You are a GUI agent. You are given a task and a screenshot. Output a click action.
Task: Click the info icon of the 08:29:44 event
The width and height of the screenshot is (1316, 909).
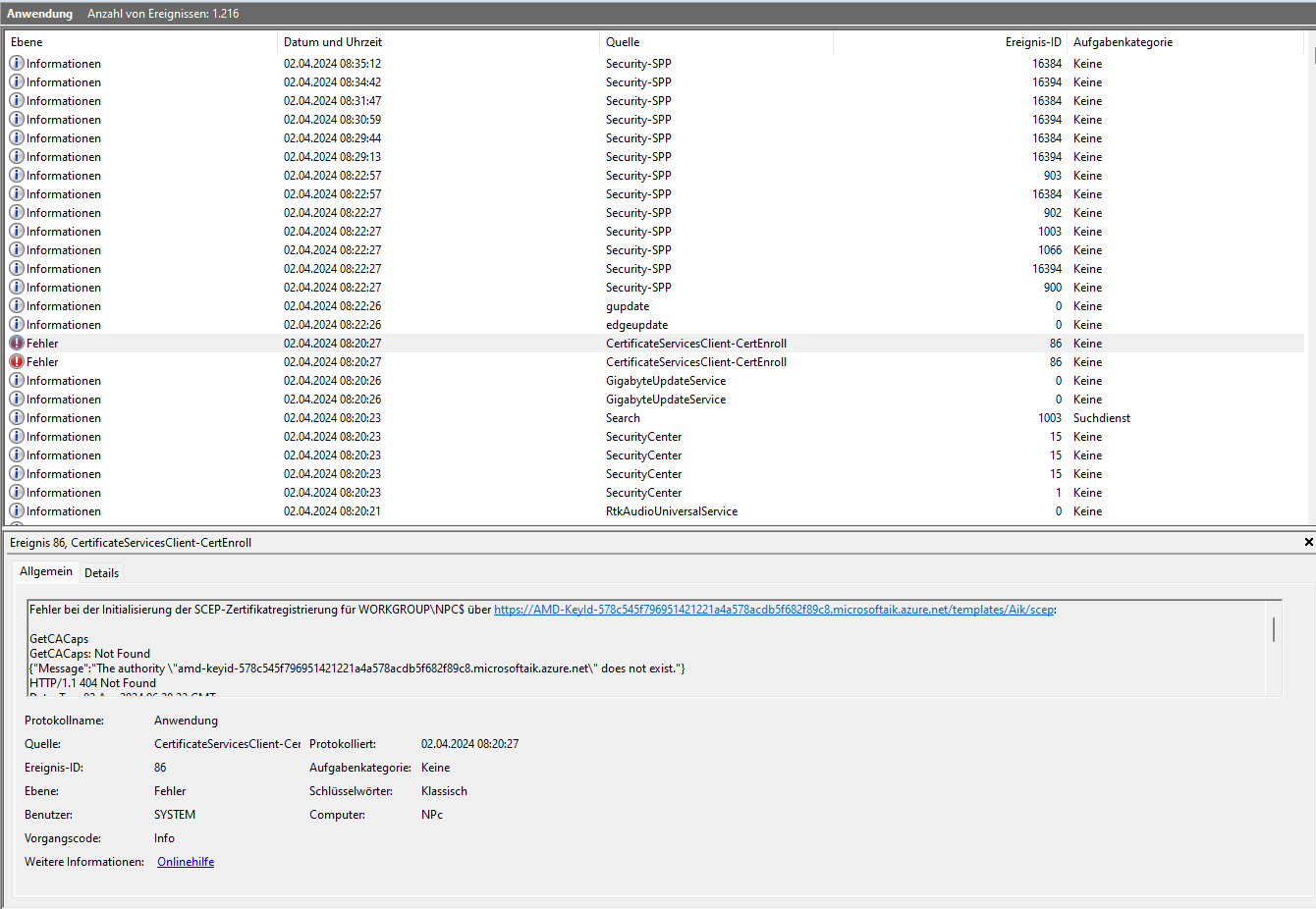pos(17,137)
